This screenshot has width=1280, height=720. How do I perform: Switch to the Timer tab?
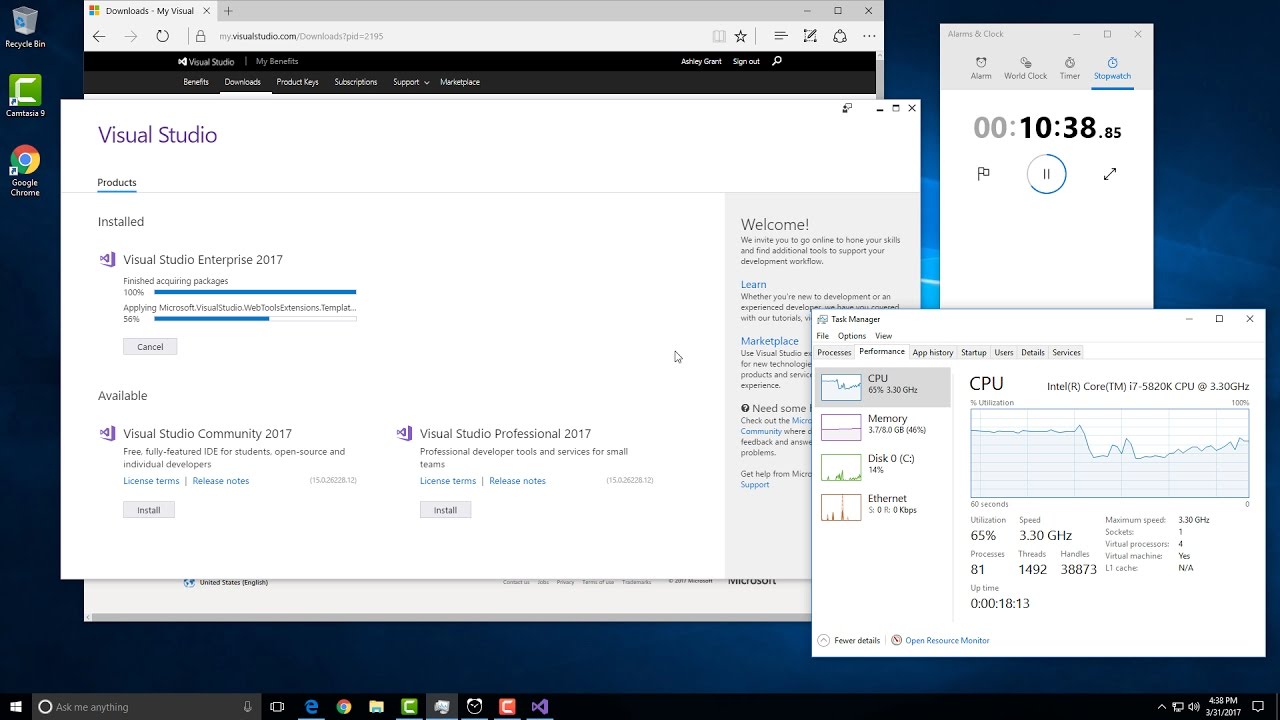coord(1070,68)
